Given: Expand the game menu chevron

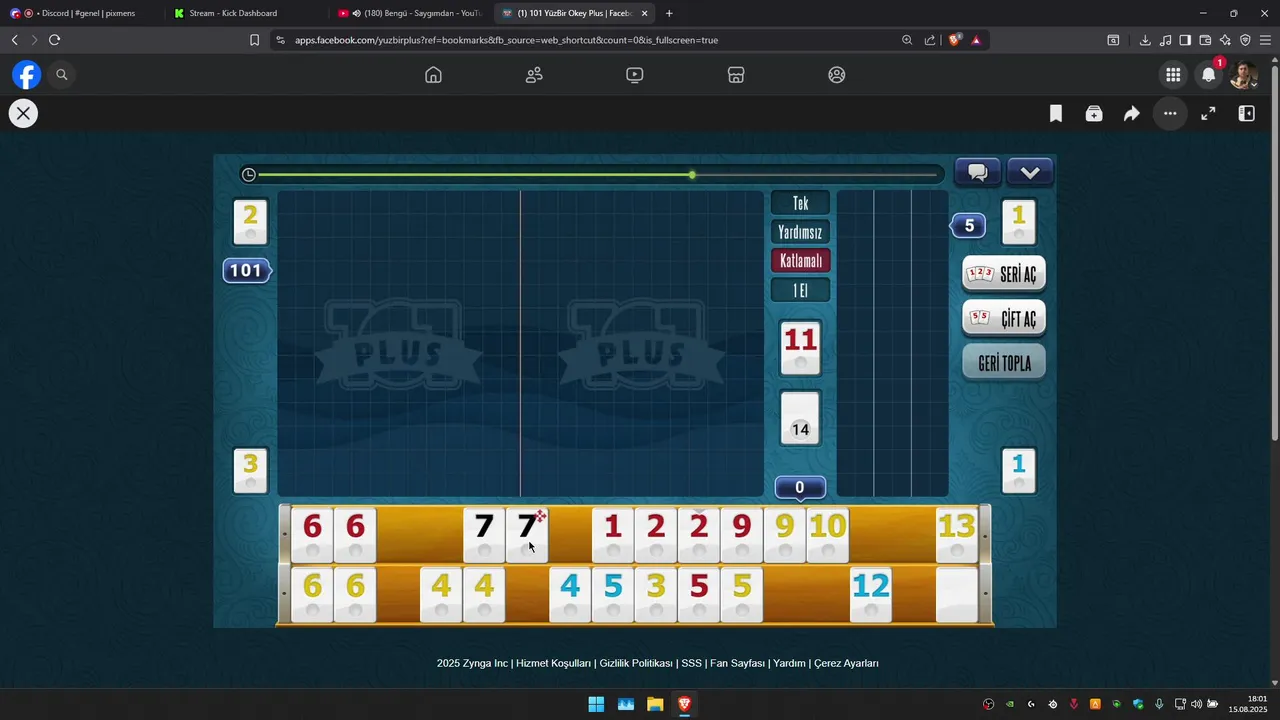Looking at the screenshot, I should click(1030, 172).
